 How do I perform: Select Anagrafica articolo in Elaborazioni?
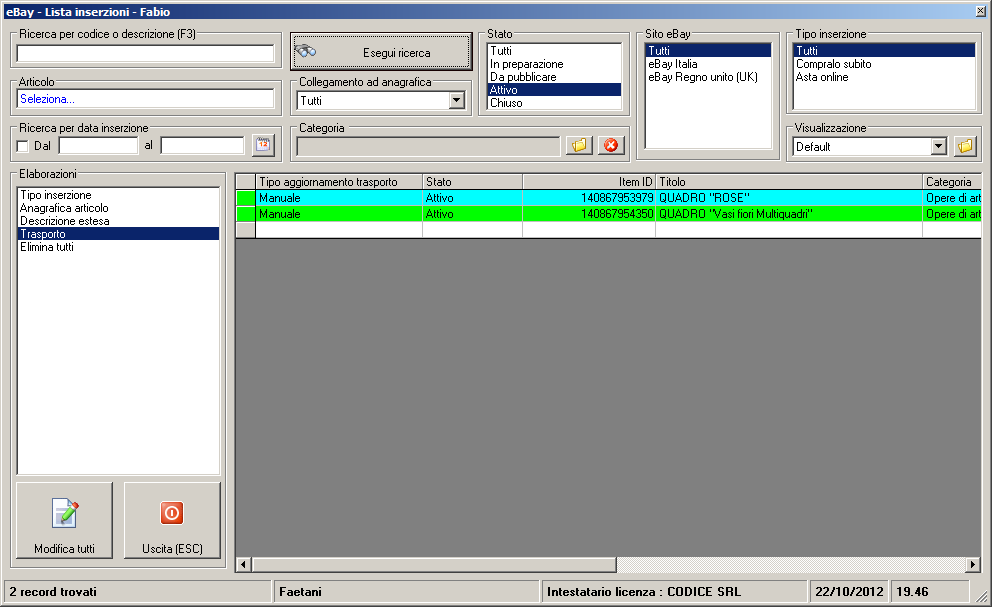point(118,208)
